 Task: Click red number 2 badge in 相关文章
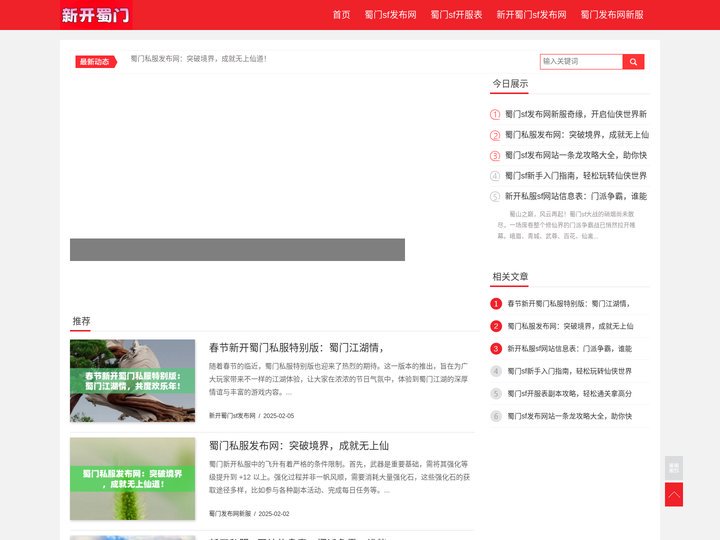(x=496, y=326)
